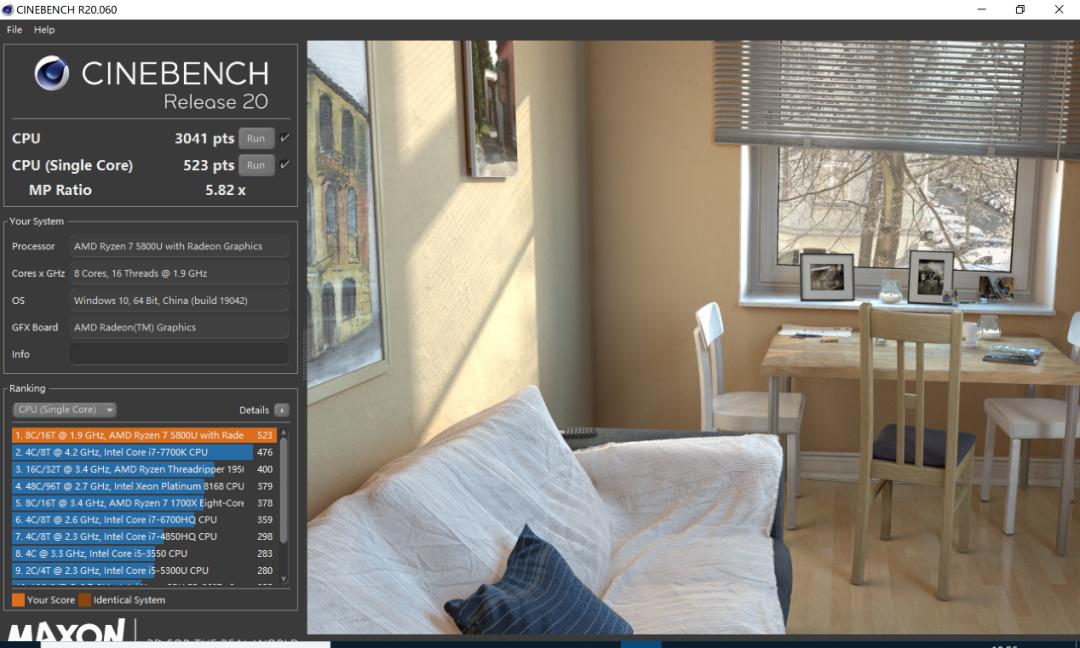Image resolution: width=1080 pixels, height=648 pixels.
Task: Select ranking row AMD Ryzen Threadripper
Action: [x=144, y=469]
